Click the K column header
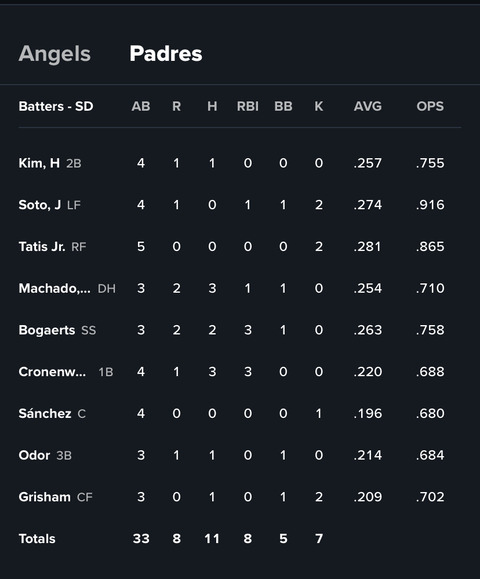This screenshot has width=480, height=579. pos(319,106)
